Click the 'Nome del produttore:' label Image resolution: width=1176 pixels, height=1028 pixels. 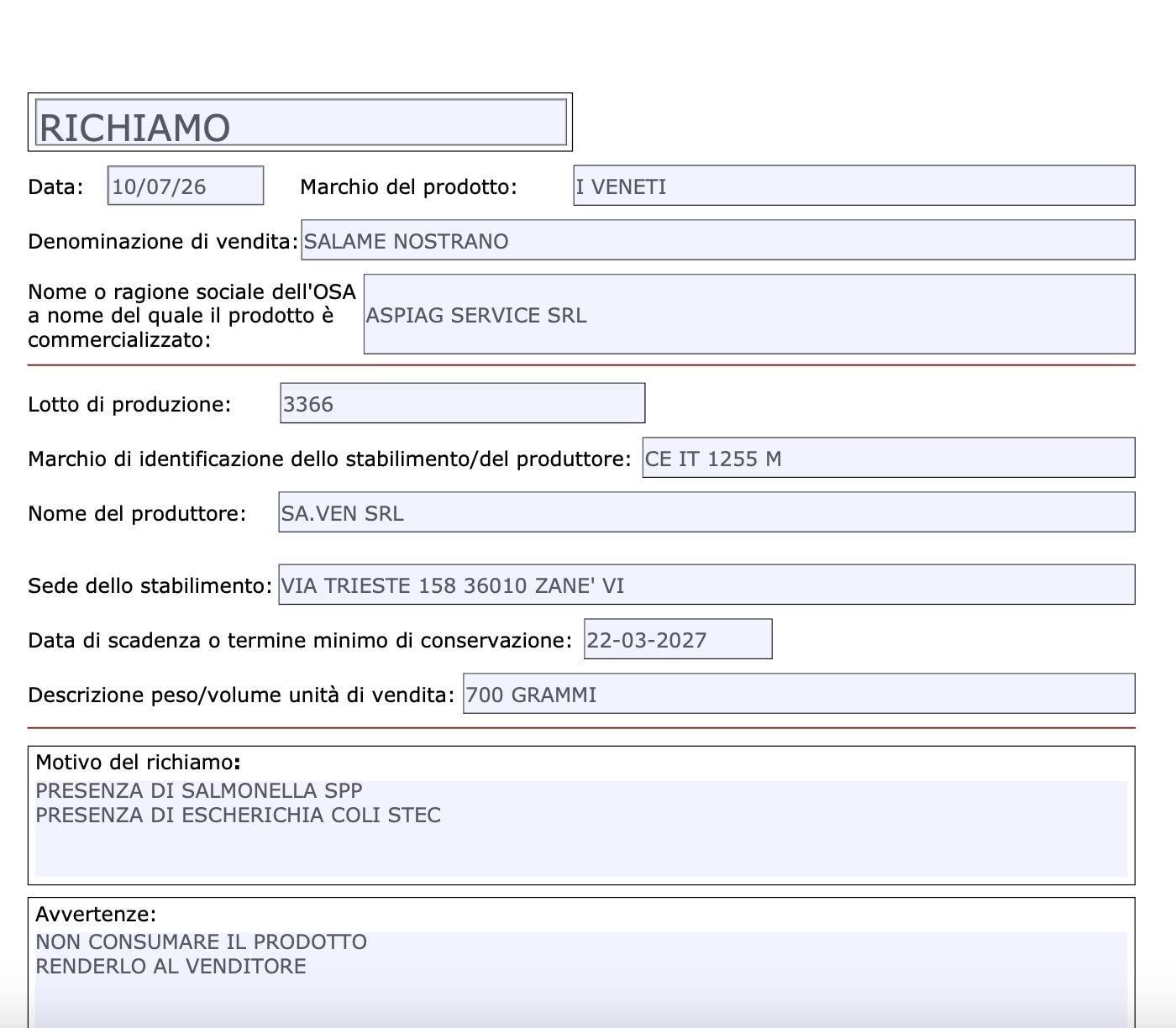pos(137,513)
